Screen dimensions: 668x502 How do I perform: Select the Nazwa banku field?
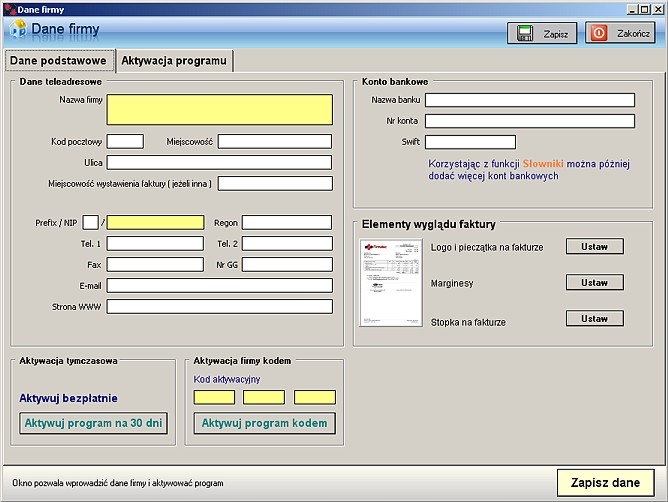click(x=529, y=100)
